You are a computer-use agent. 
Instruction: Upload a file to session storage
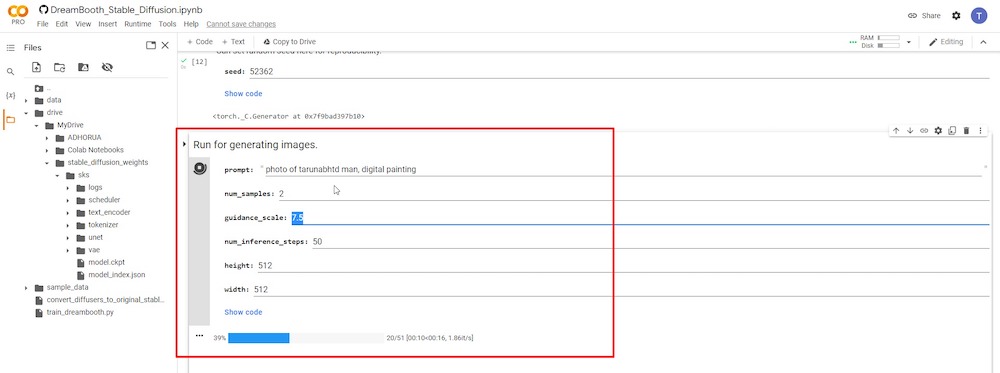36,67
